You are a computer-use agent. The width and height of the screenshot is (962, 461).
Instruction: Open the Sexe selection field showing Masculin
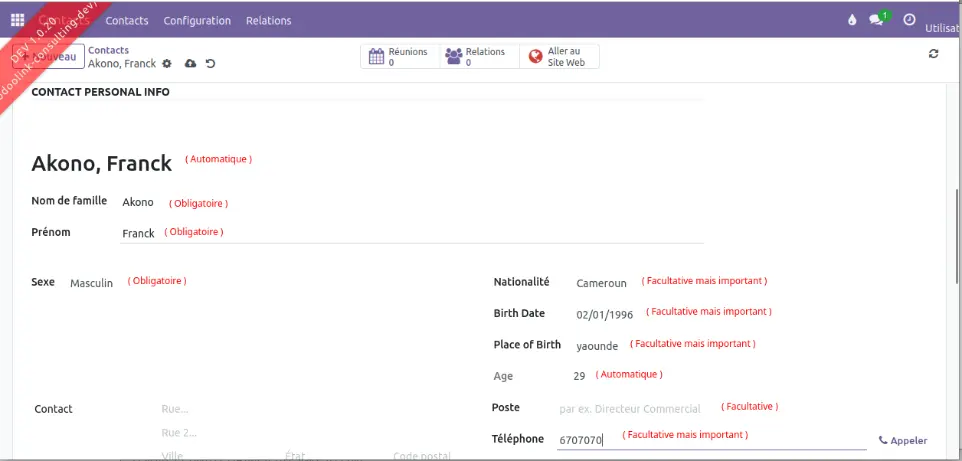click(92, 284)
